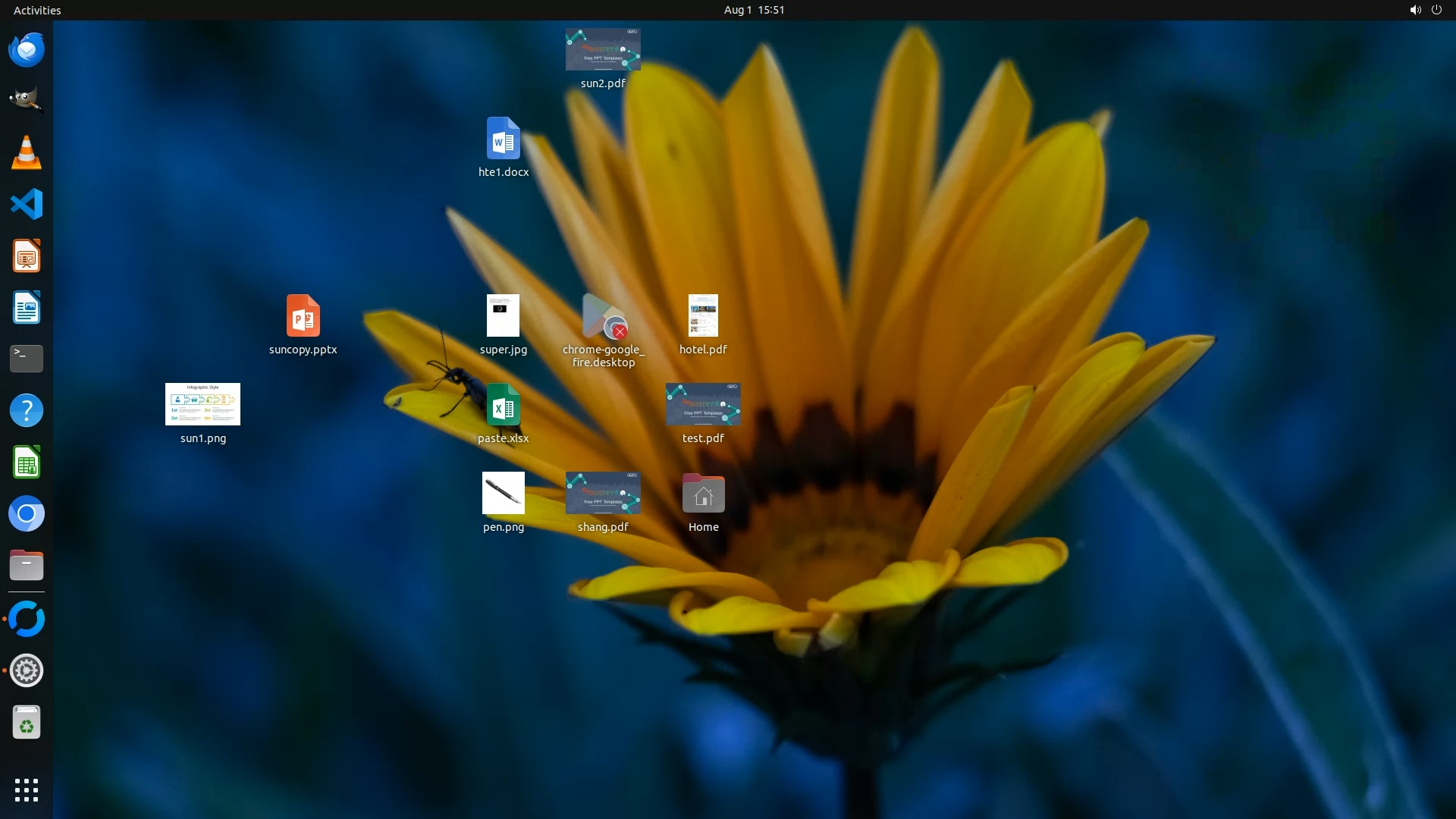Open Thunderbird mail from the dock
Viewport: 1456px width, 819px height.
[x=27, y=50]
